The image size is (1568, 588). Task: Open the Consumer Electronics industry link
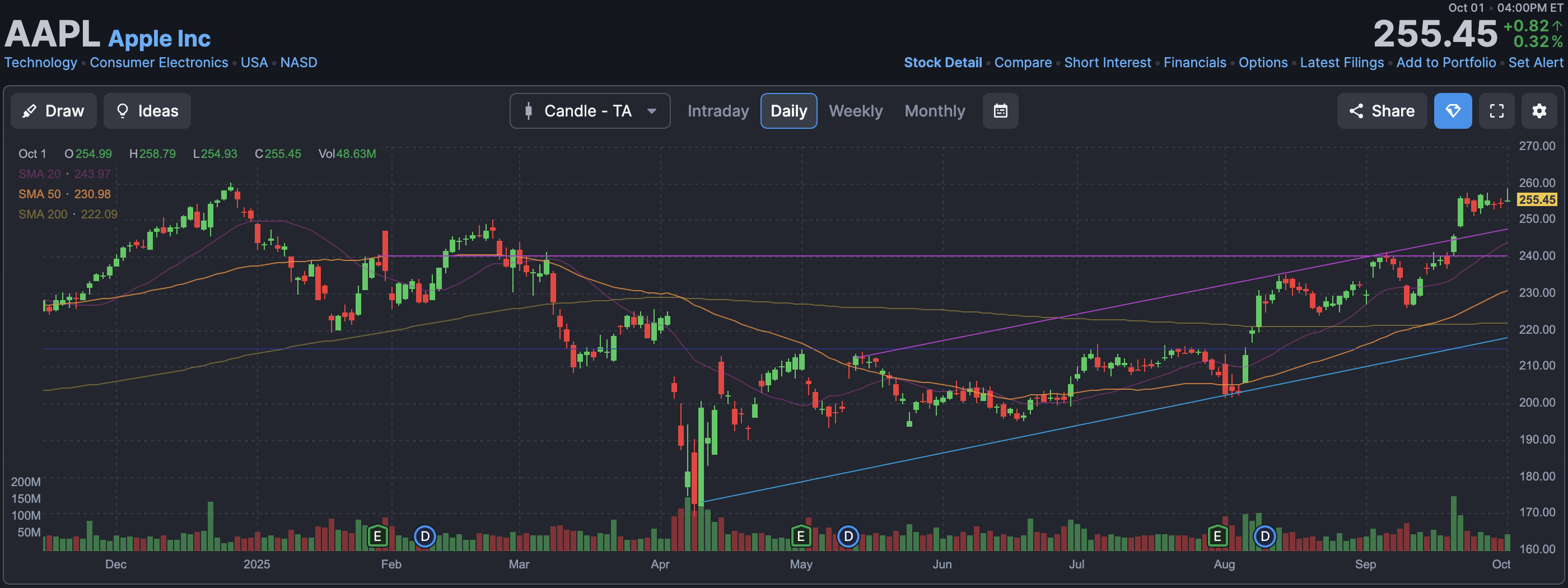click(x=159, y=63)
